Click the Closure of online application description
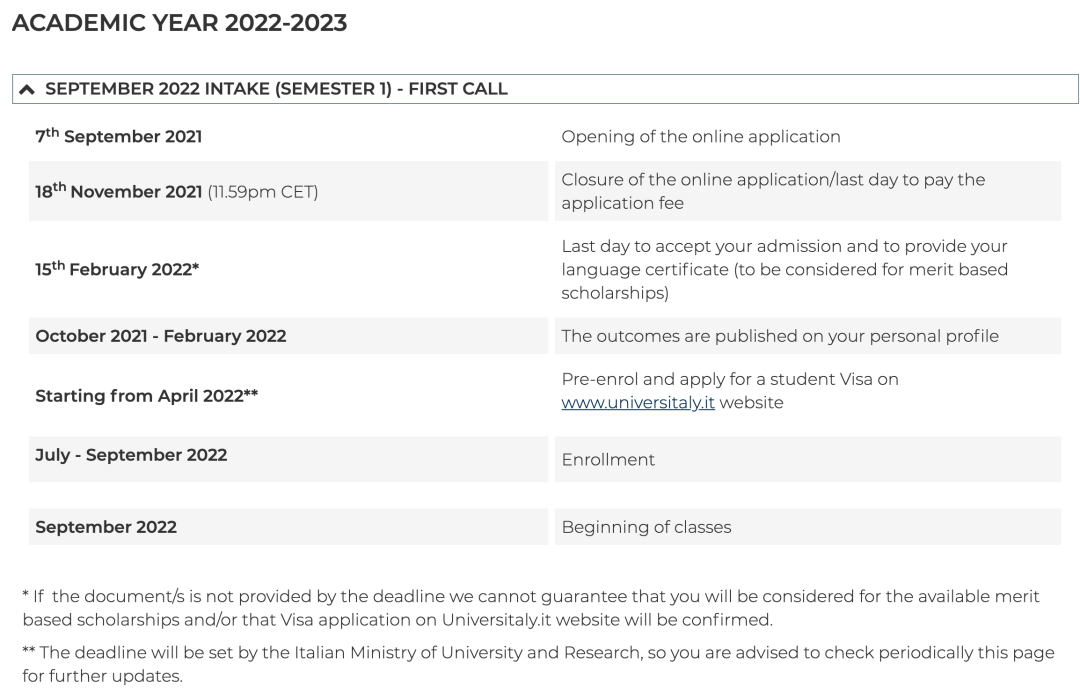 772,190
